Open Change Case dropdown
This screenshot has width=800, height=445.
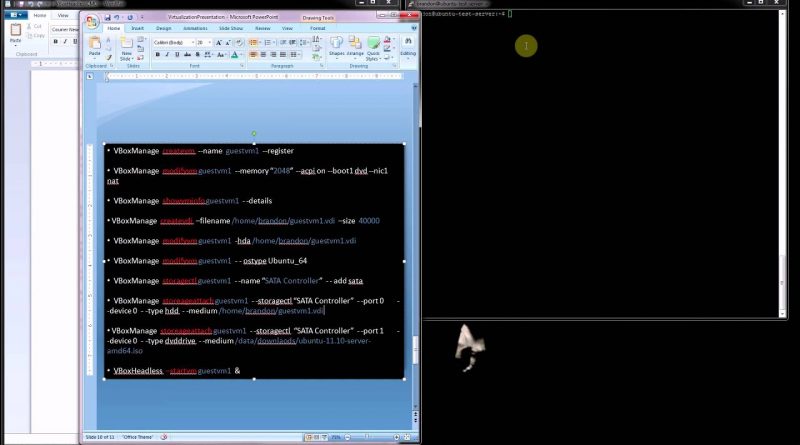pyautogui.click(x=221, y=54)
